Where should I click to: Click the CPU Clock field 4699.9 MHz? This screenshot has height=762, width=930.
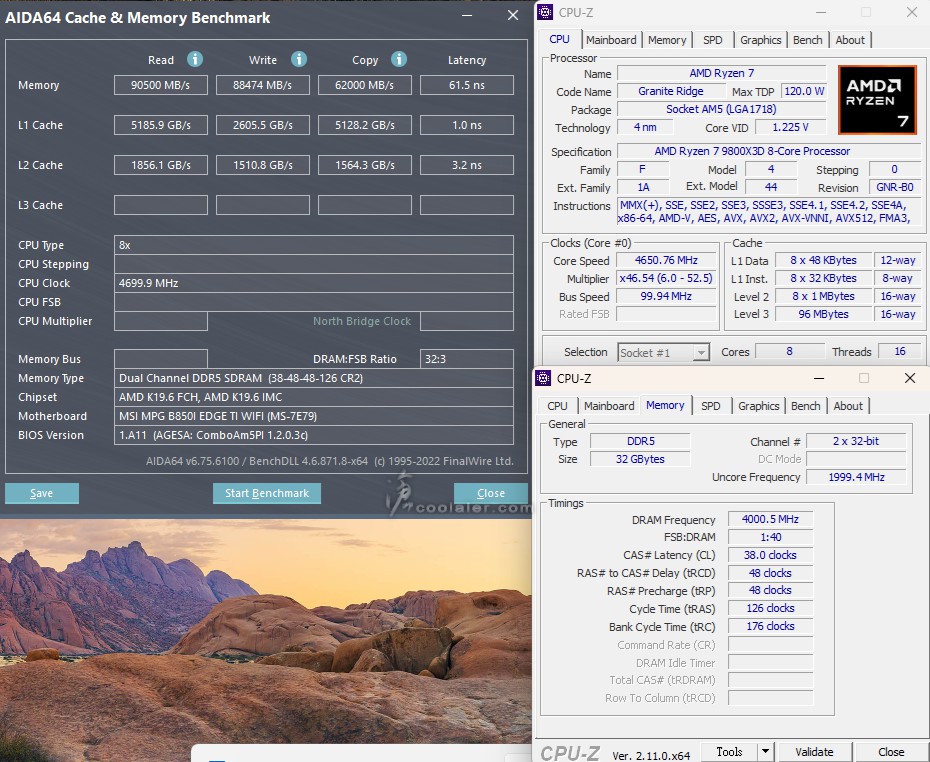click(x=314, y=283)
